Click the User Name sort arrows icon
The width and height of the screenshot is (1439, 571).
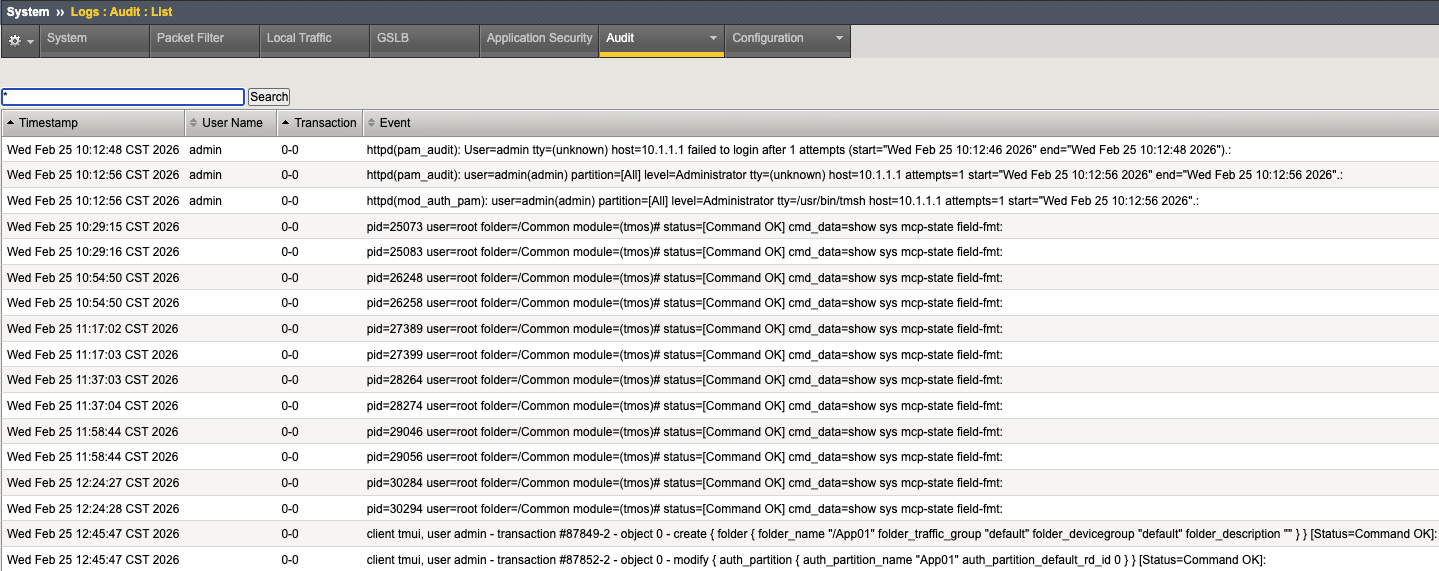click(194, 123)
